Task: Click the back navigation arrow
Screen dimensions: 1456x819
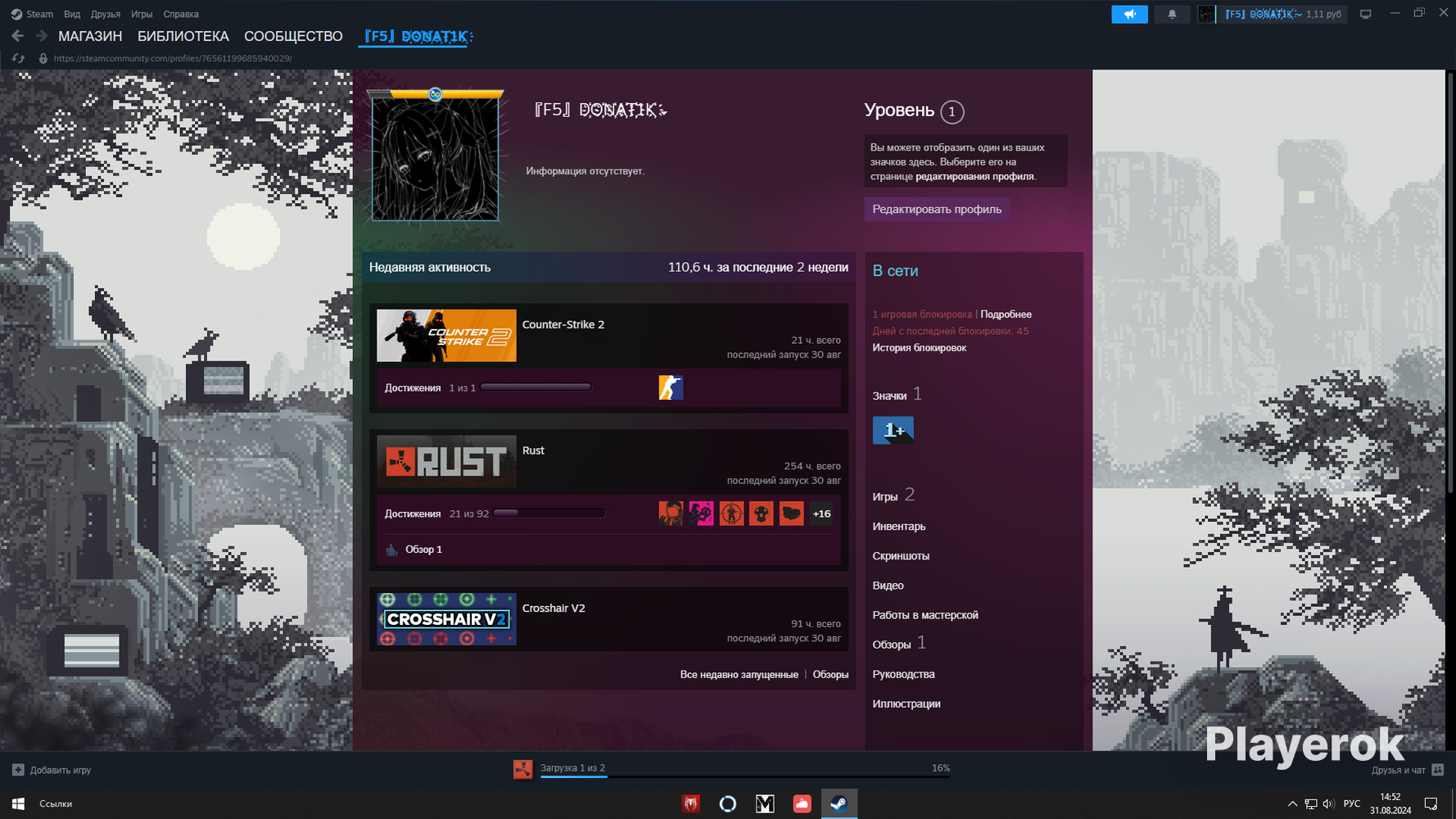Action: pos(17,36)
